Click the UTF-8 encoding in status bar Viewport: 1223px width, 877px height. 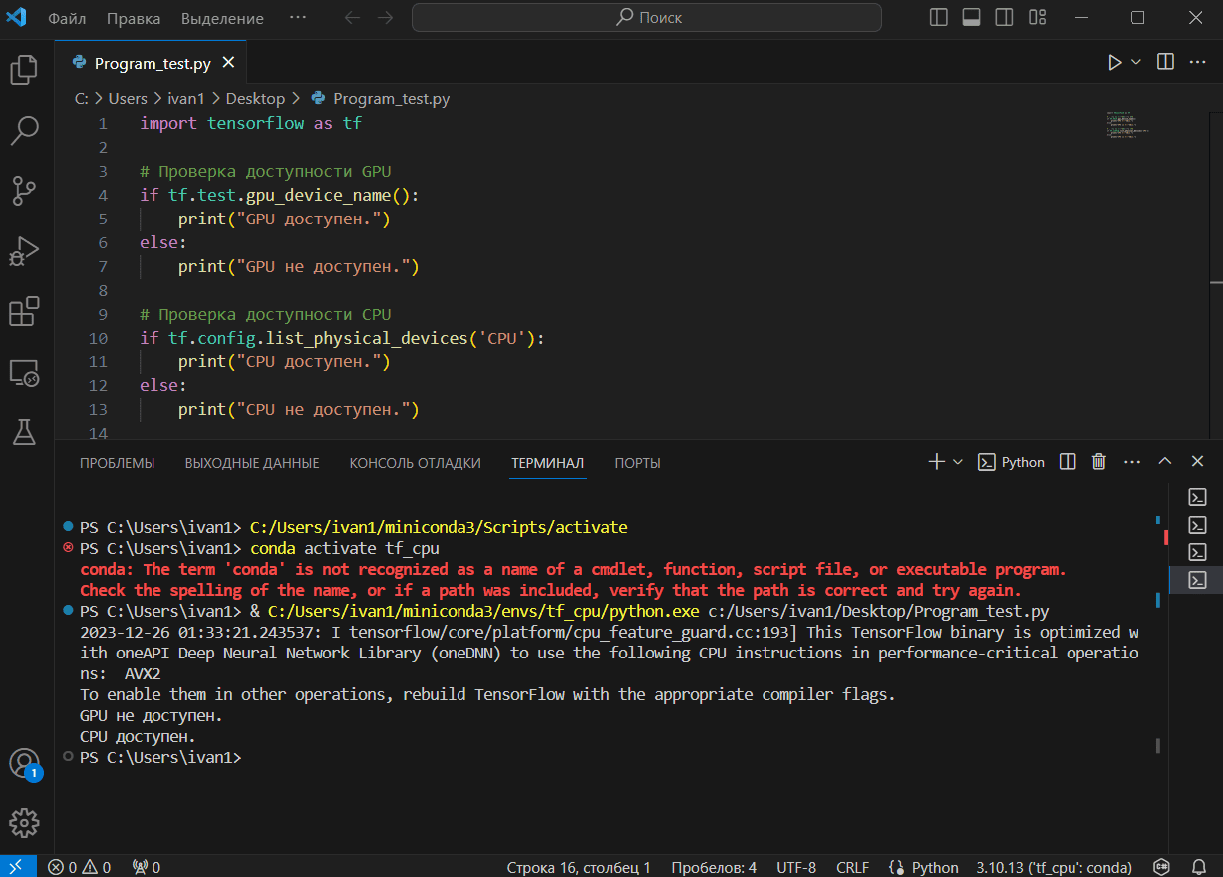(796, 867)
